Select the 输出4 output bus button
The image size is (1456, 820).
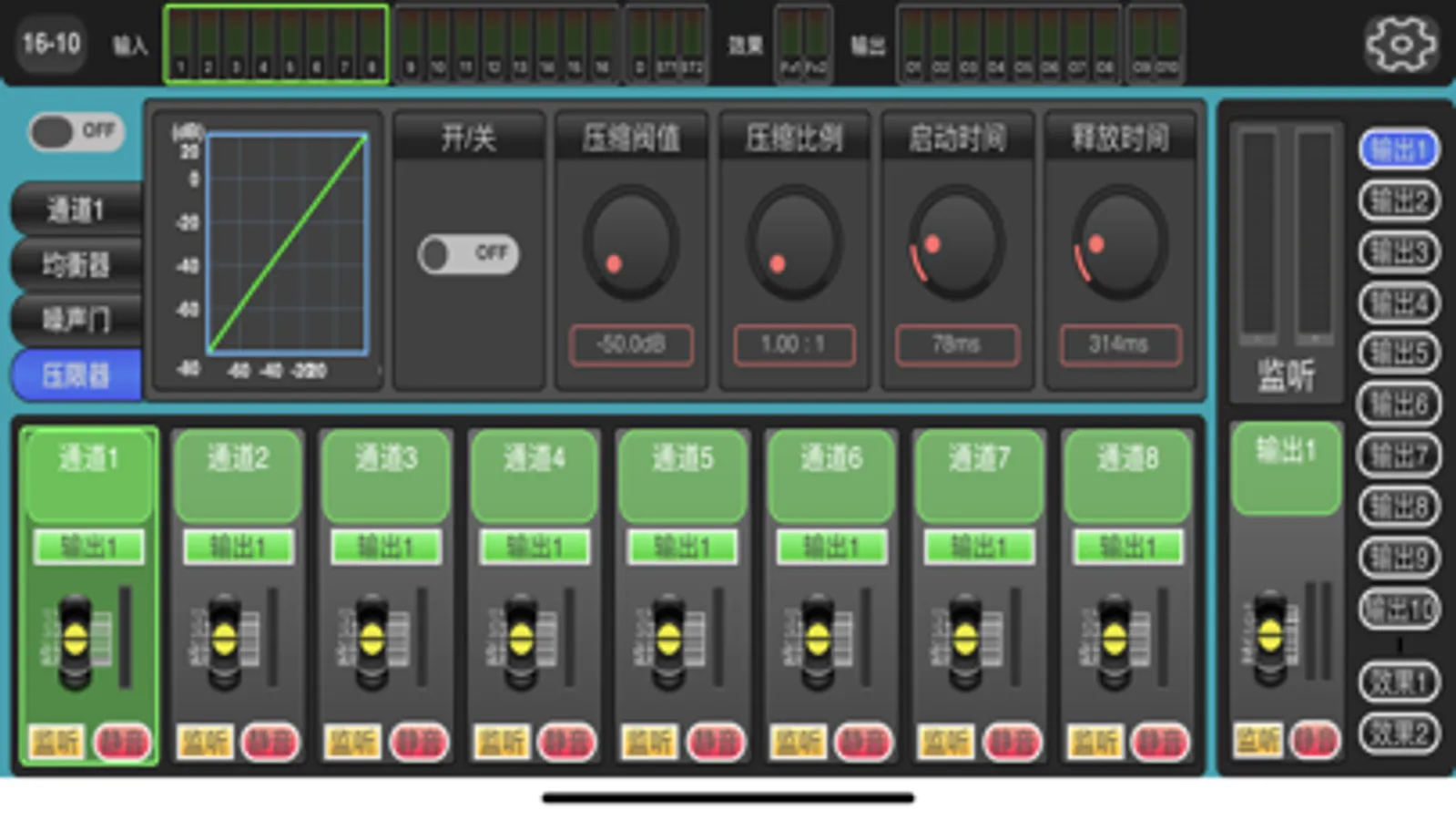tap(1400, 302)
